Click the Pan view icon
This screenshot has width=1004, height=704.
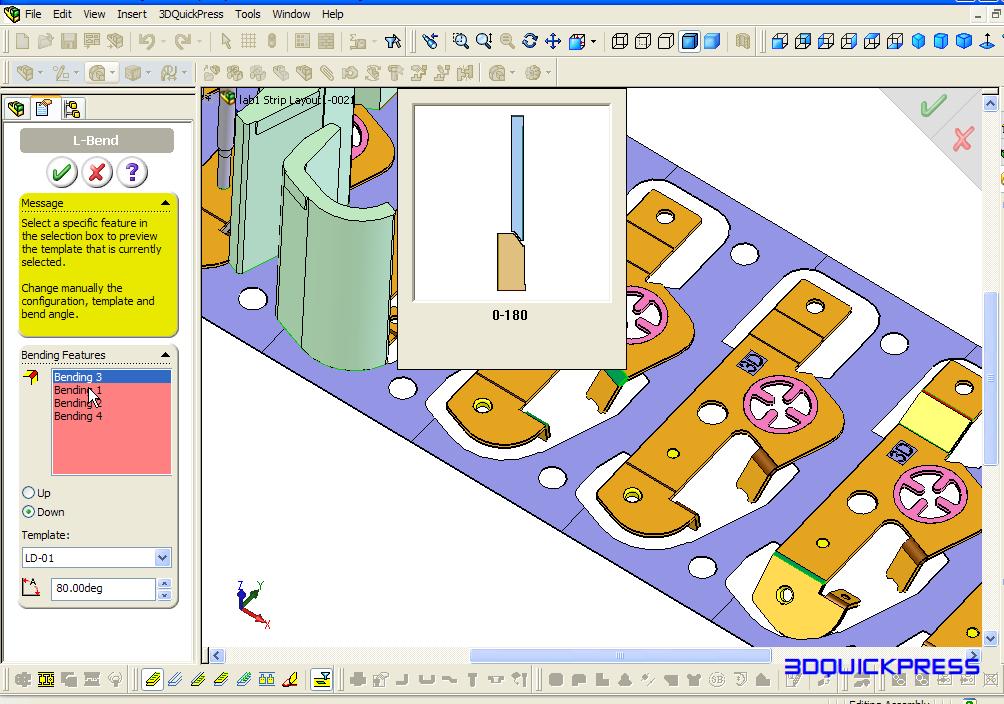[553, 42]
